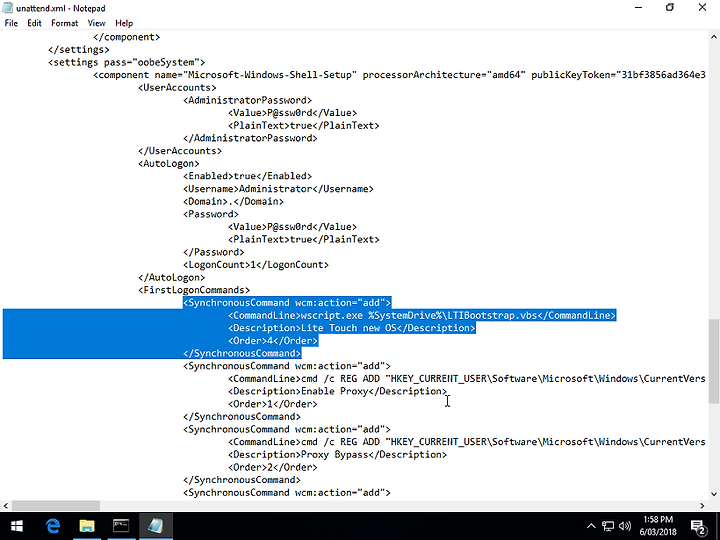Click the closing </AdministratorPassword> tag
The width and height of the screenshot is (720, 540).
(x=250, y=138)
